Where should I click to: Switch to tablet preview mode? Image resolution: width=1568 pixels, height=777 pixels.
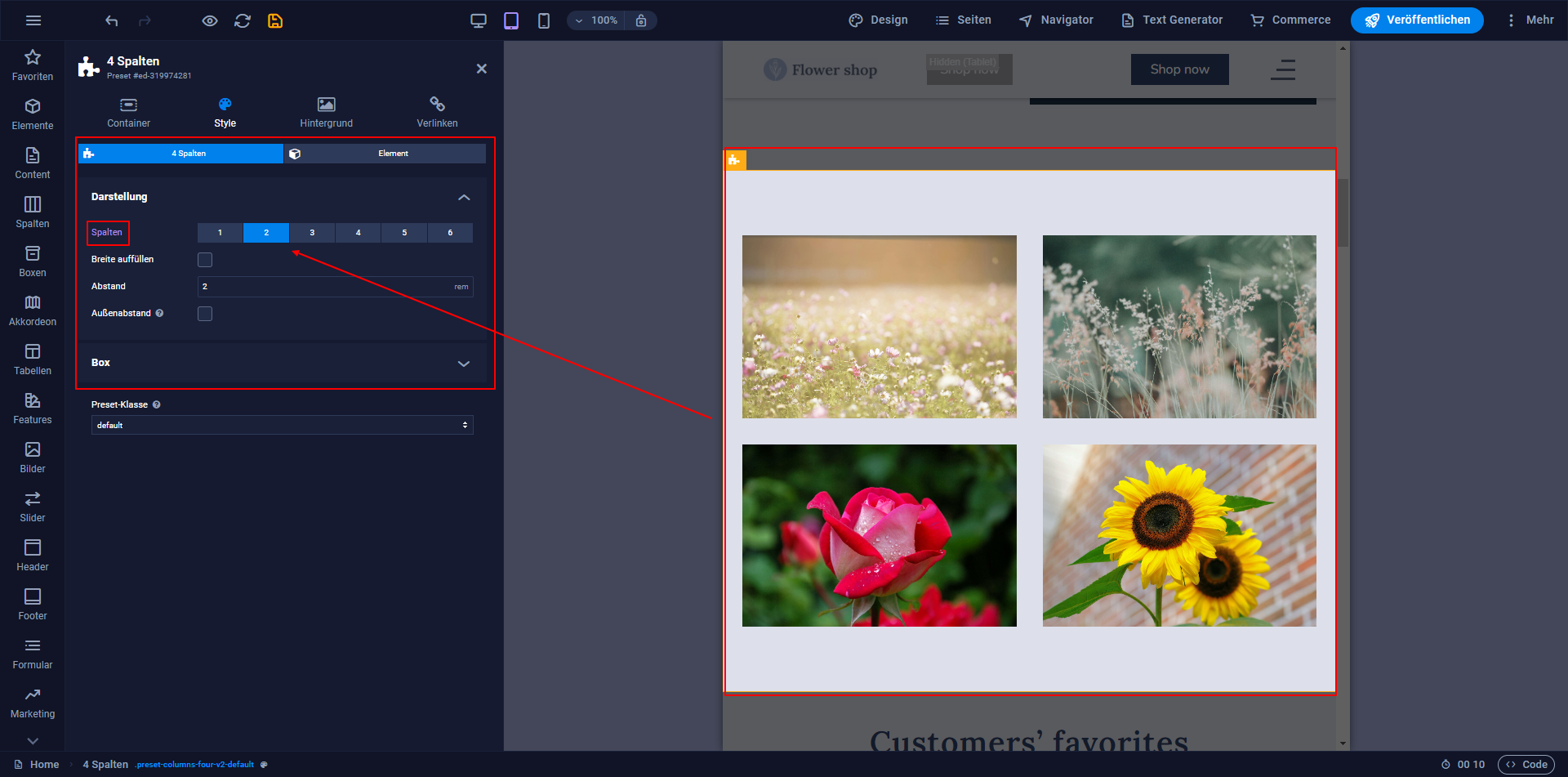(x=511, y=20)
